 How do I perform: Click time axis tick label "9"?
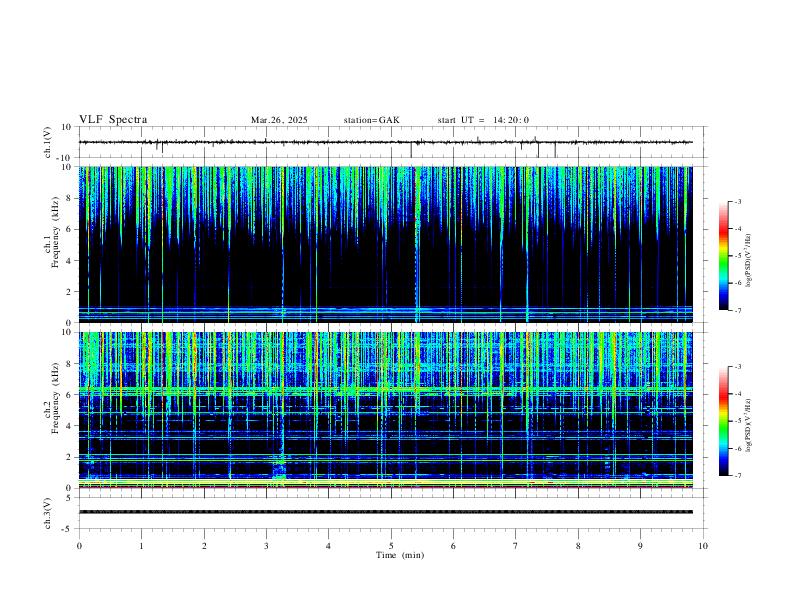point(640,546)
